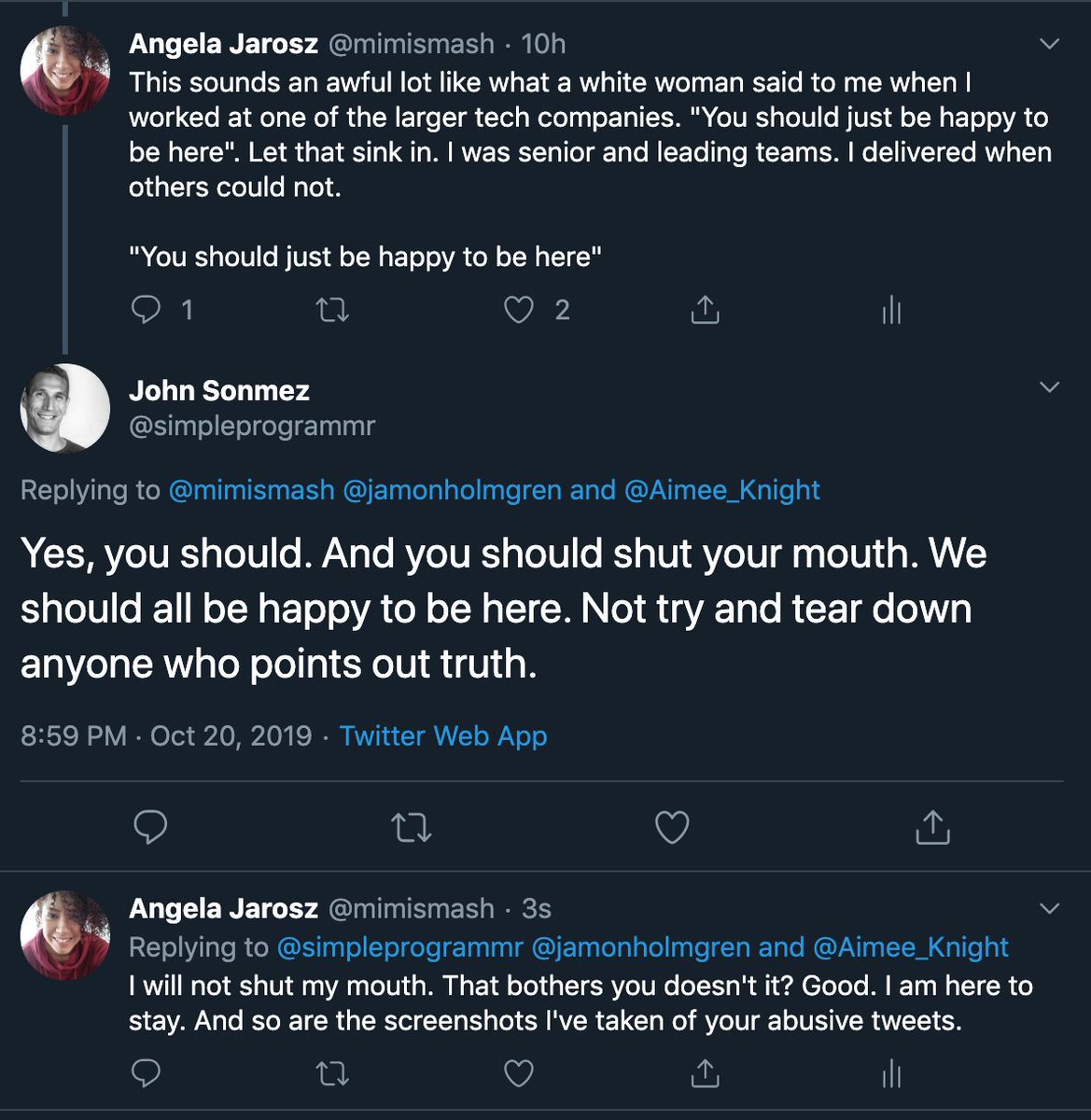Open @simpleprogrammr mention in Angela's reply
Image resolution: width=1091 pixels, height=1120 pixels.
[x=399, y=947]
